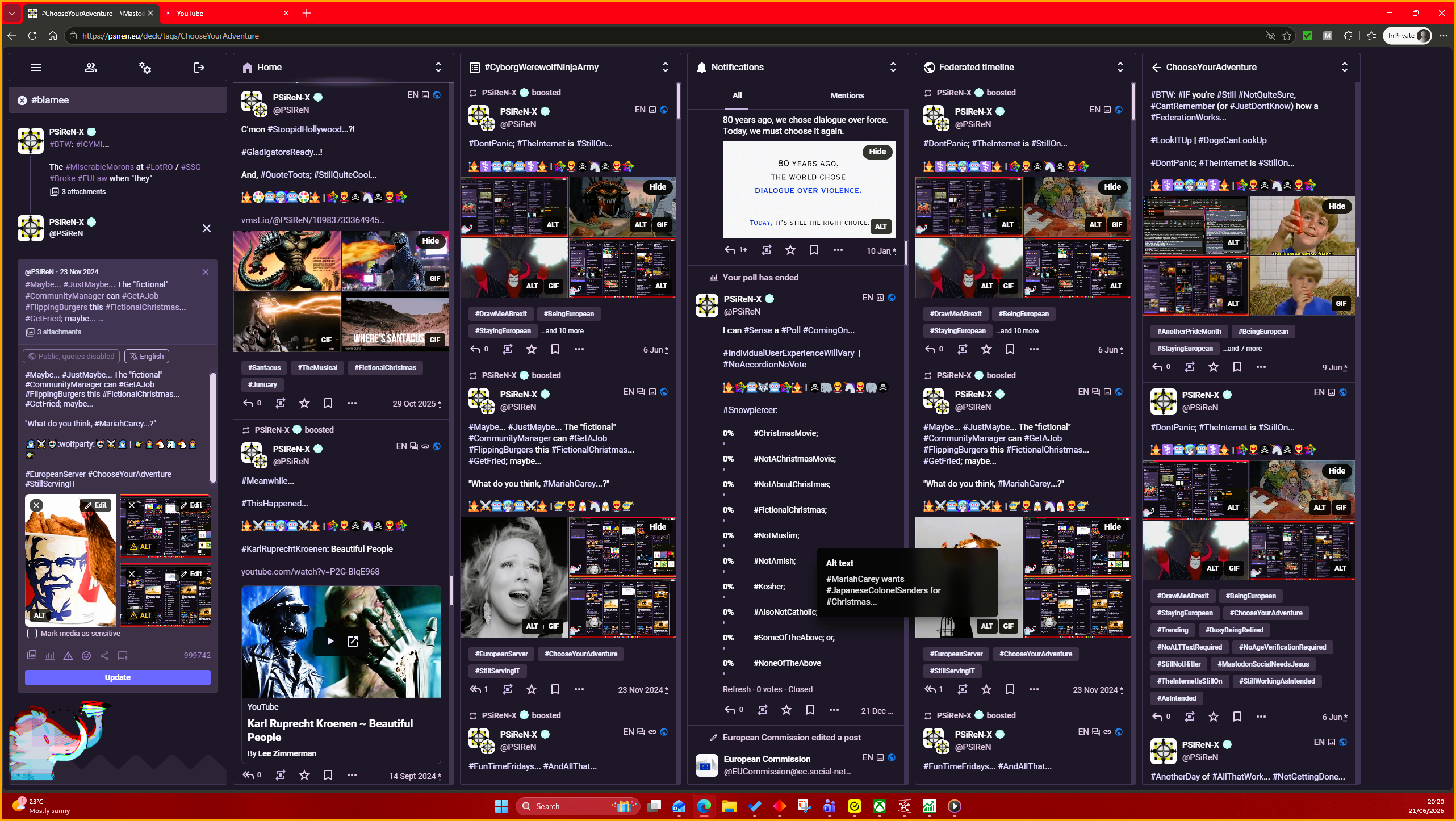
Task: Insert emoji with the smiley icon
Action: point(86,655)
